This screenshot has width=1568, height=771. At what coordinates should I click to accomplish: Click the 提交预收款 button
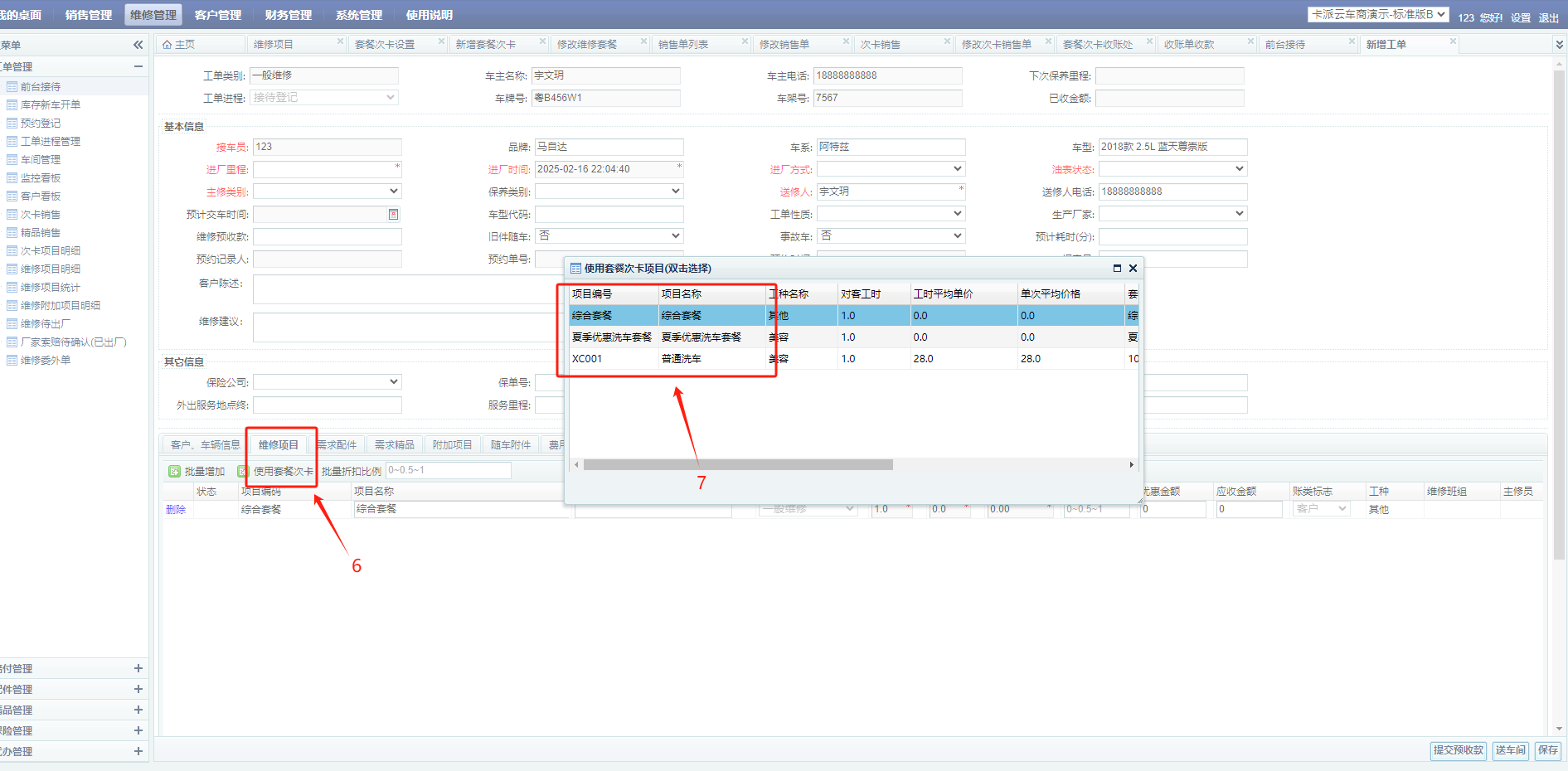pyautogui.click(x=1458, y=750)
